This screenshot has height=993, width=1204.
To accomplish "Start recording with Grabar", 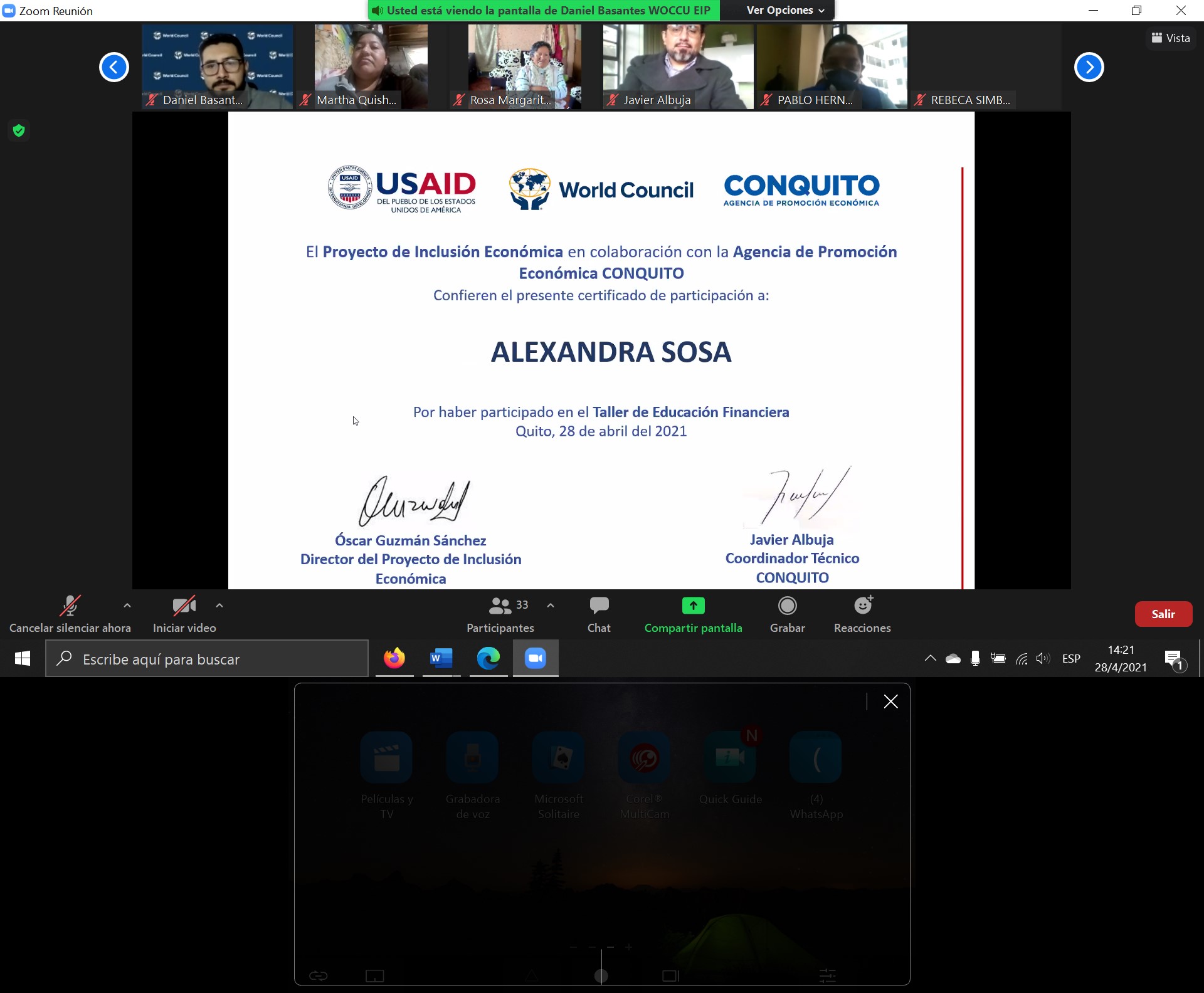I will 788,614.
